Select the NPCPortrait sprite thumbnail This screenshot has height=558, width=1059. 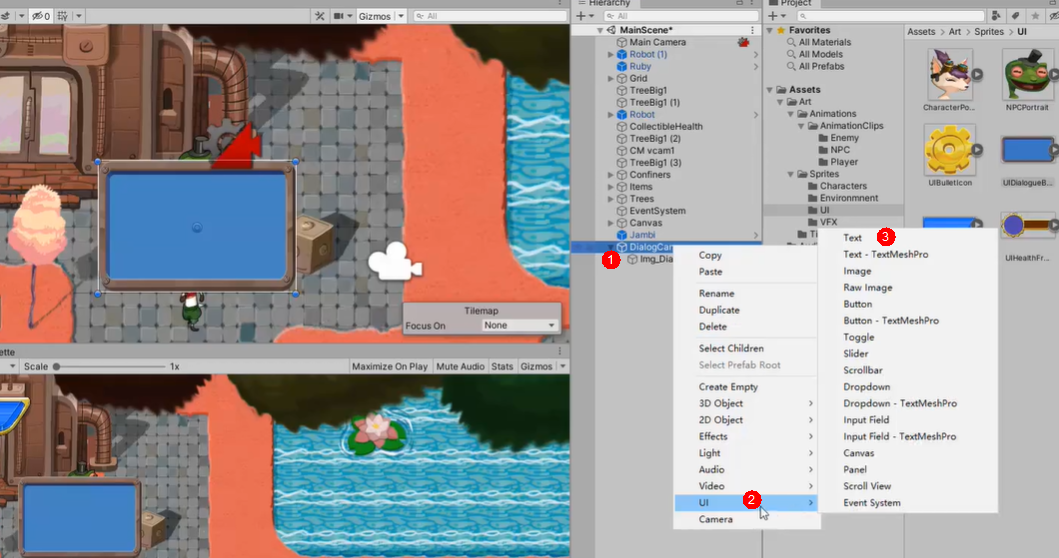pos(1027,74)
